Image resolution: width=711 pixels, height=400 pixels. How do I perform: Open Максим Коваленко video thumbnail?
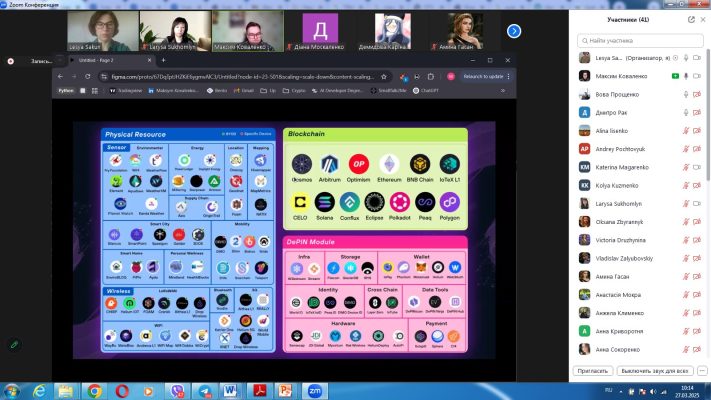pyautogui.click(x=248, y=31)
